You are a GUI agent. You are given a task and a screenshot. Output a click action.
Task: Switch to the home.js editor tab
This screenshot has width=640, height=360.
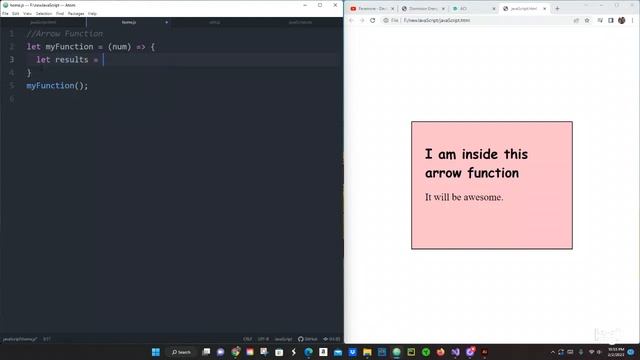pos(129,22)
